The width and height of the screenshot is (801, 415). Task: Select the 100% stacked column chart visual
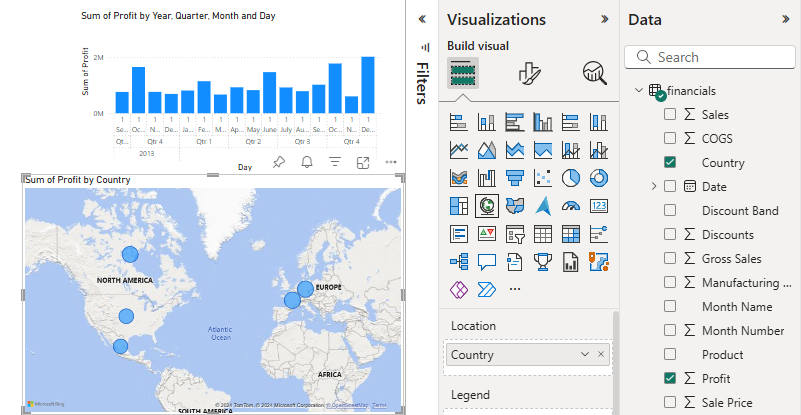pos(598,123)
